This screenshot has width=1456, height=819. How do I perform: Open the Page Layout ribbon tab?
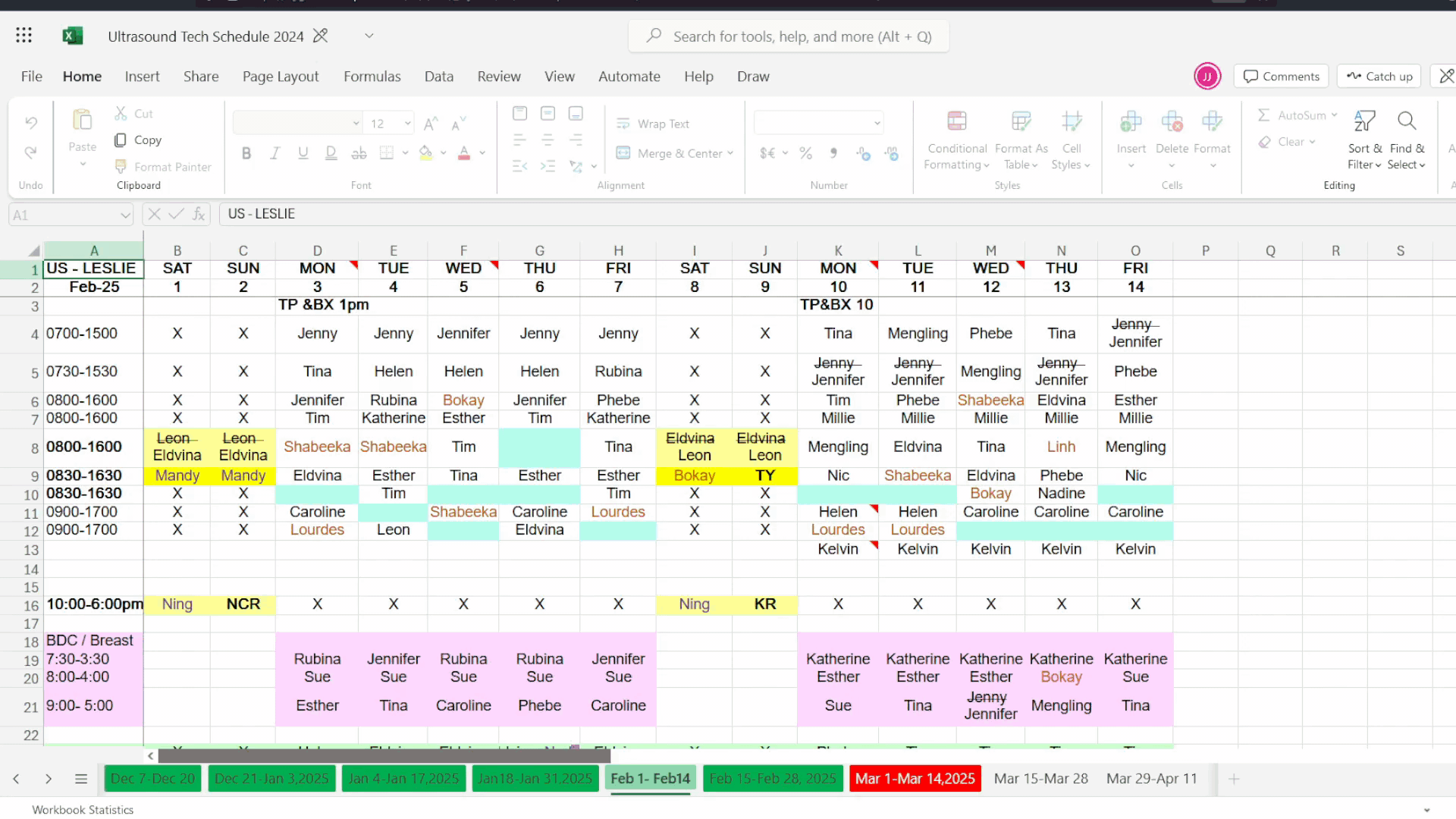(x=281, y=77)
